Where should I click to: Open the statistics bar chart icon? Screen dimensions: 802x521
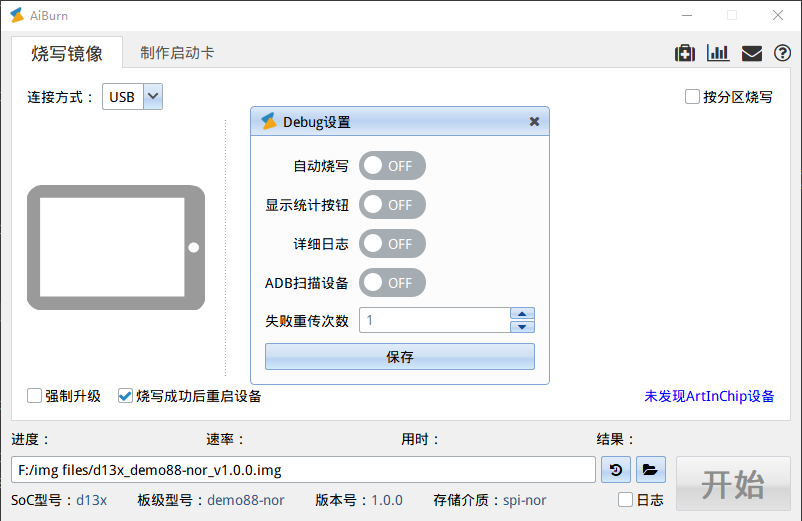(x=718, y=53)
